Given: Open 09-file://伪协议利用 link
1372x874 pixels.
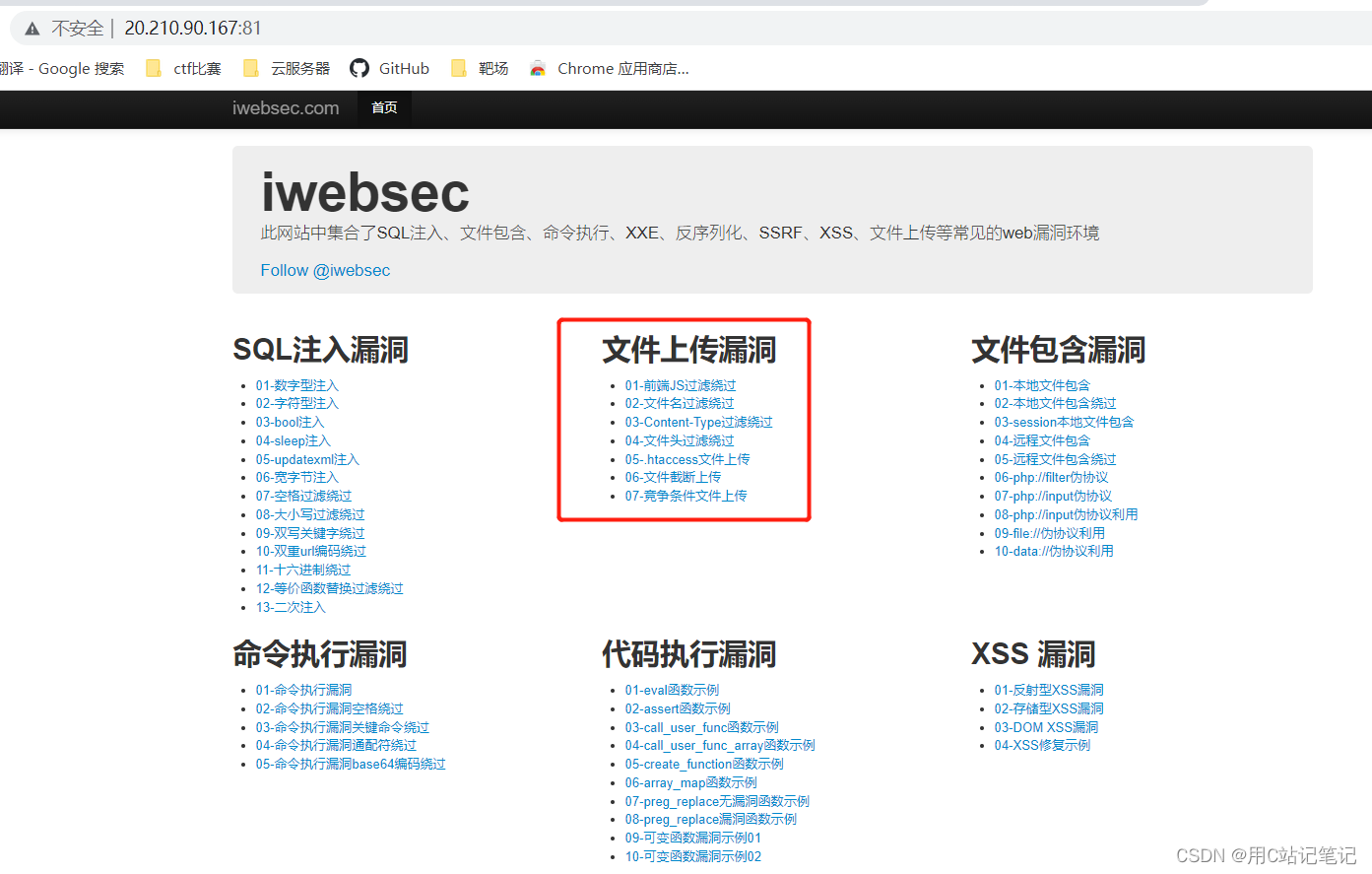Looking at the screenshot, I should point(1050,533).
